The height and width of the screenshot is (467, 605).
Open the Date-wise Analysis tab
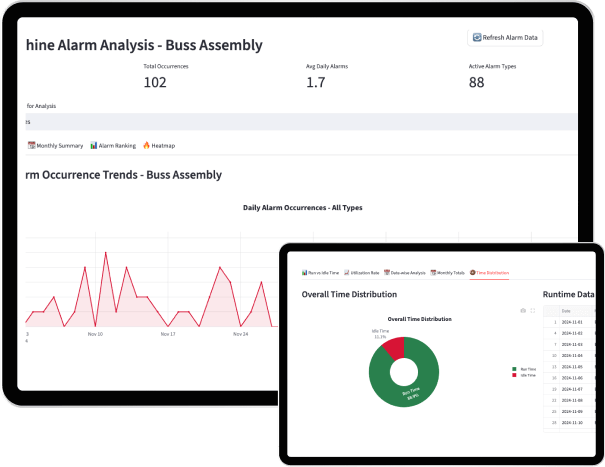[x=407, y=272]
